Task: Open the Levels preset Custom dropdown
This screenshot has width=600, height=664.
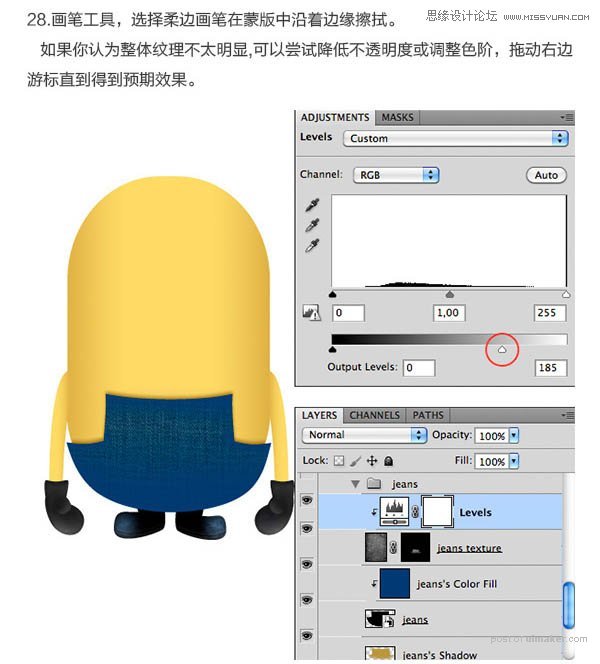Action: pos(456,138)
